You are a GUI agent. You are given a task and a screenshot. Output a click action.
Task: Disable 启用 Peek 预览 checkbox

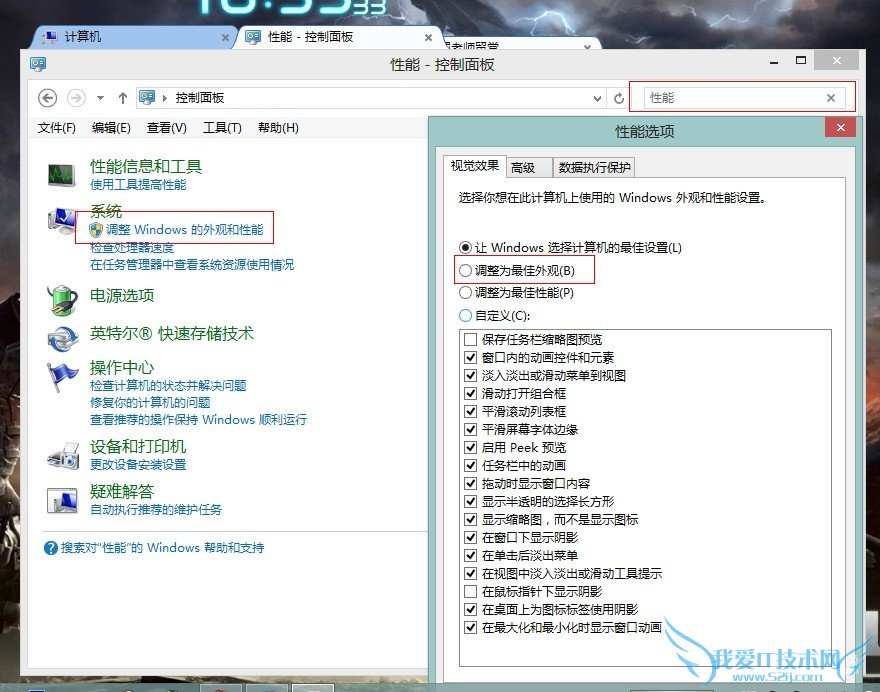coord(470,447)
